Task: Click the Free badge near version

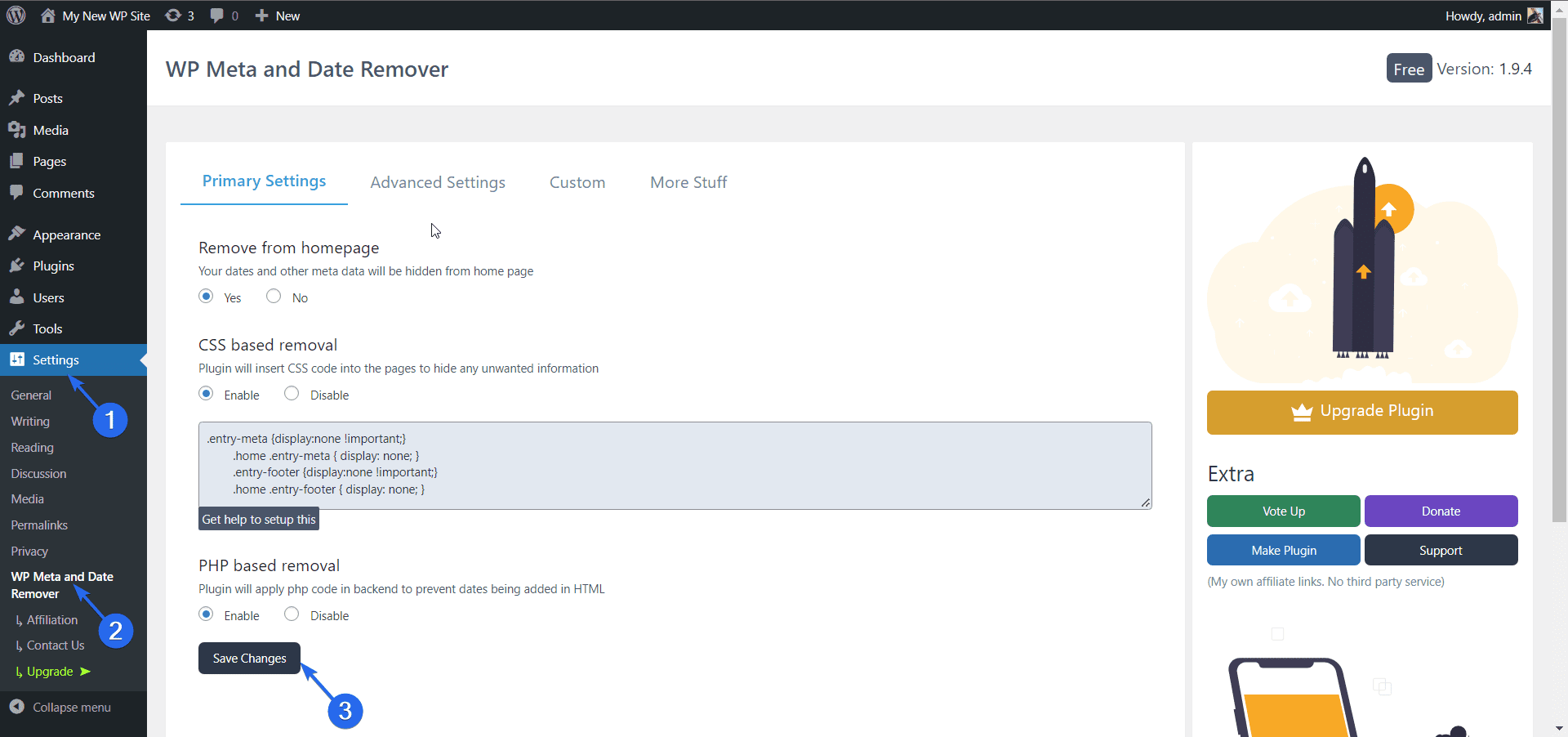Action: (1409, 69)
